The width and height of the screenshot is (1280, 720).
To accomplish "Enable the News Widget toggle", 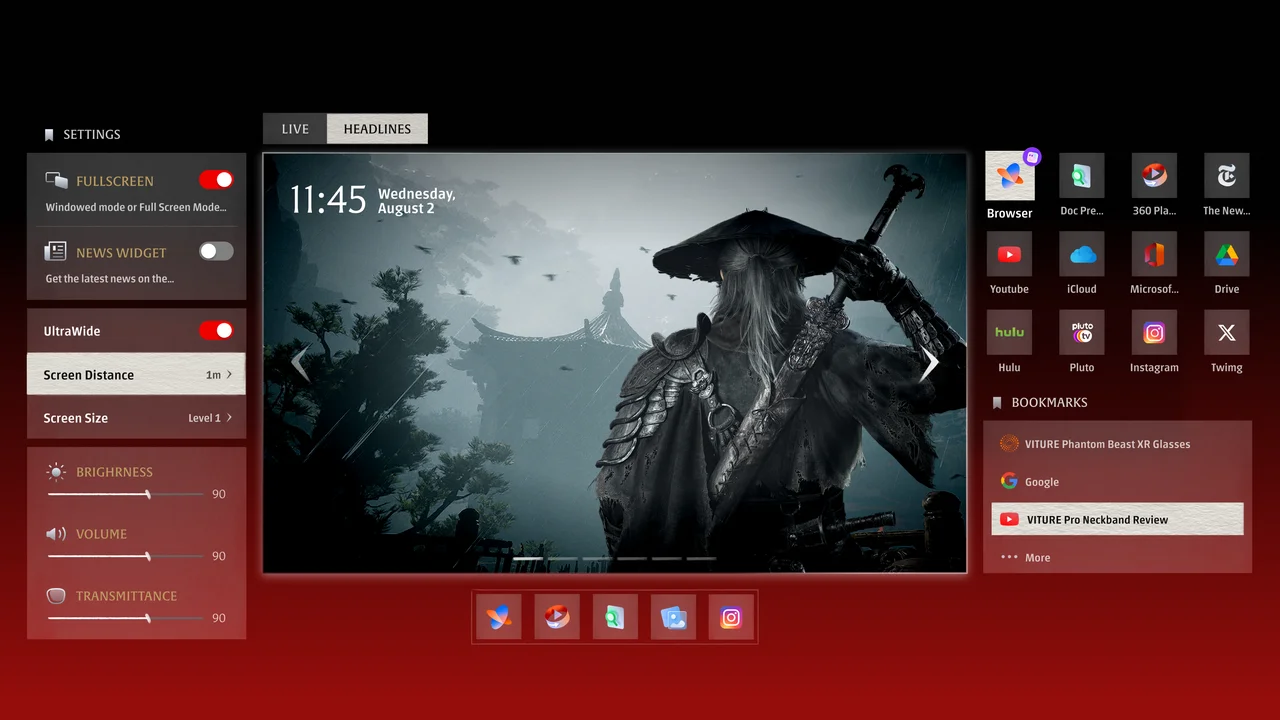I will [216, 251].
